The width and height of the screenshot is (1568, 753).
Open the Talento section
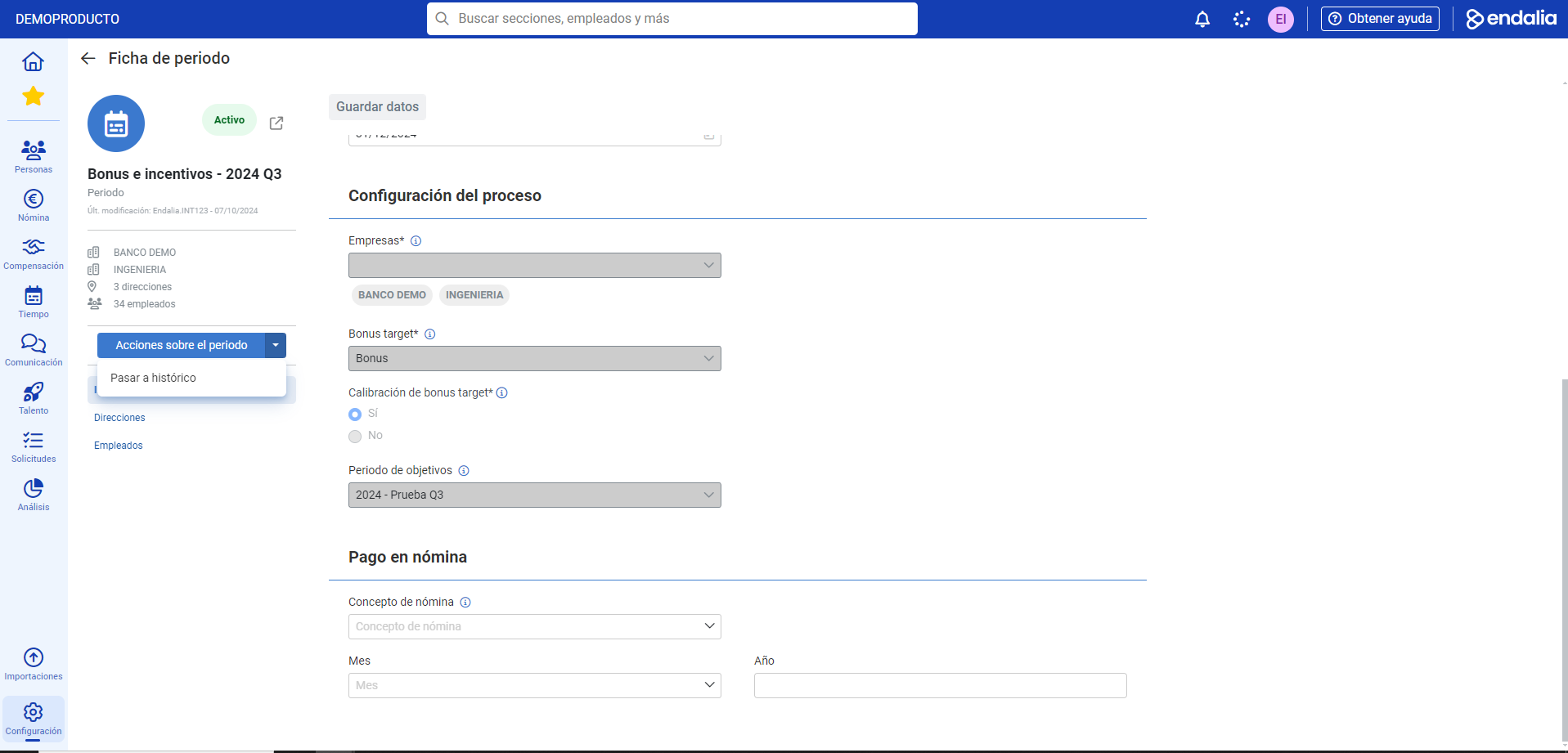click(34, 398)
